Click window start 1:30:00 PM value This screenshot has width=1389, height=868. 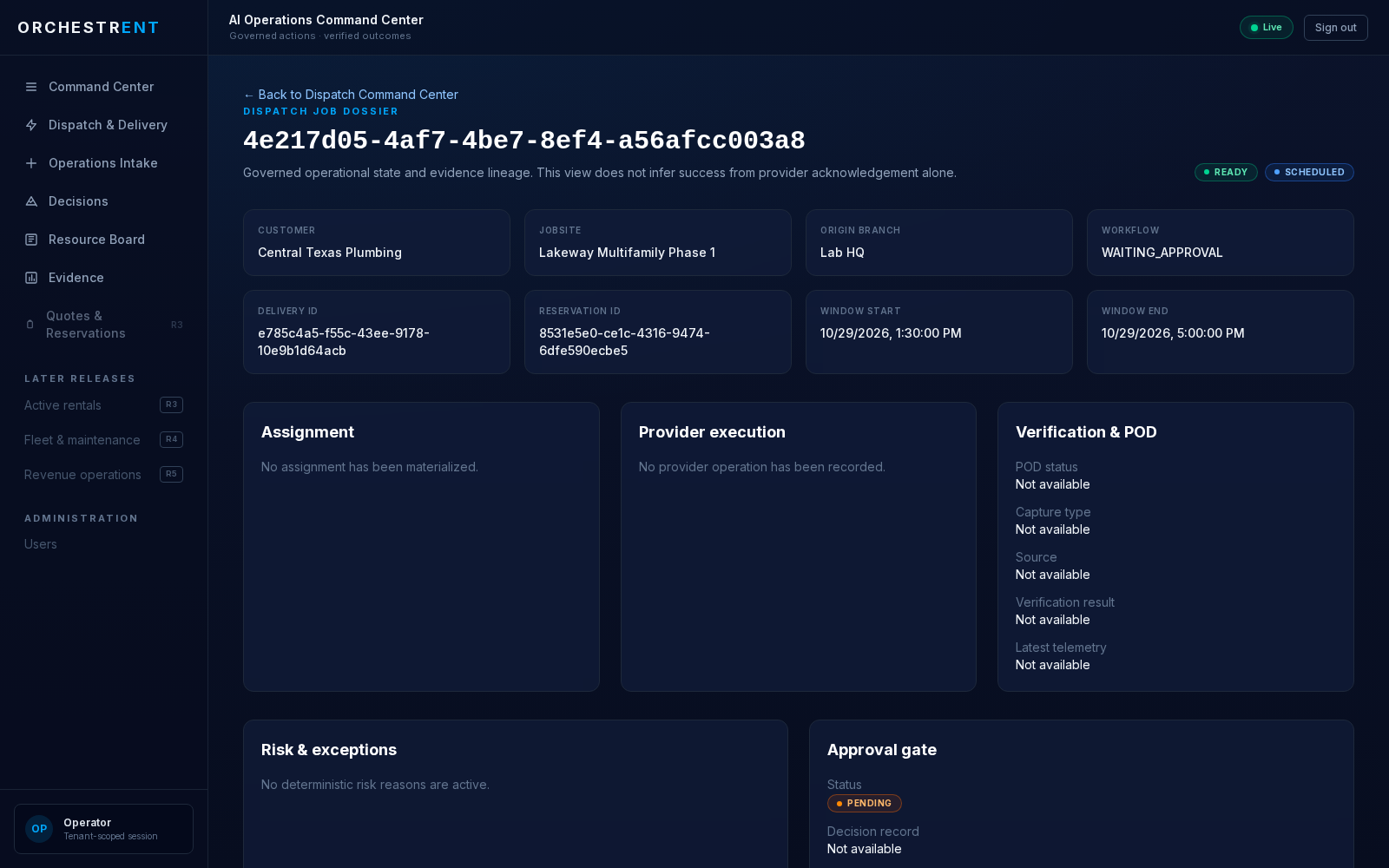tap(891, 333)
